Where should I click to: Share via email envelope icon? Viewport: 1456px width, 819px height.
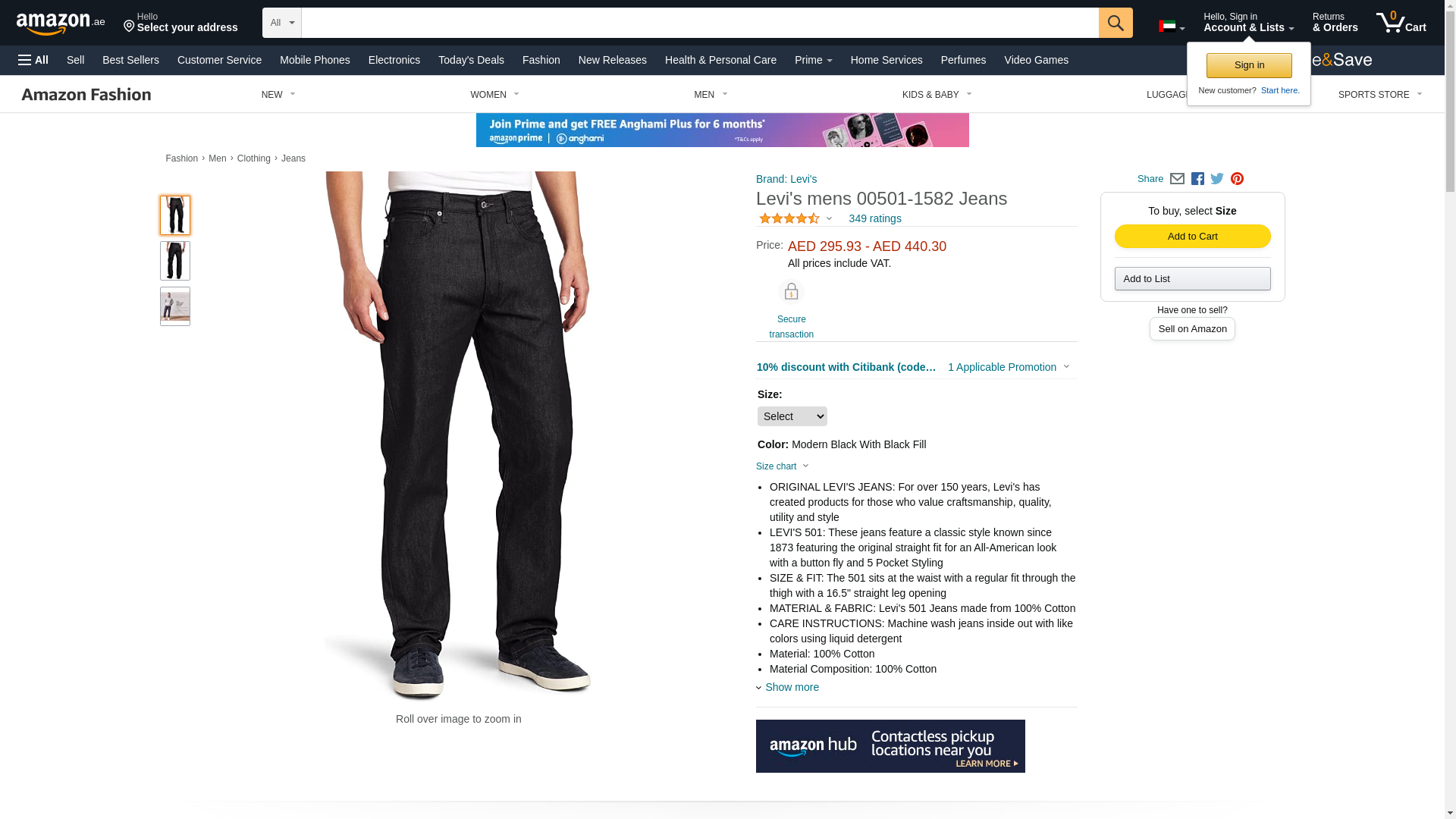(x=1177, y=179)
